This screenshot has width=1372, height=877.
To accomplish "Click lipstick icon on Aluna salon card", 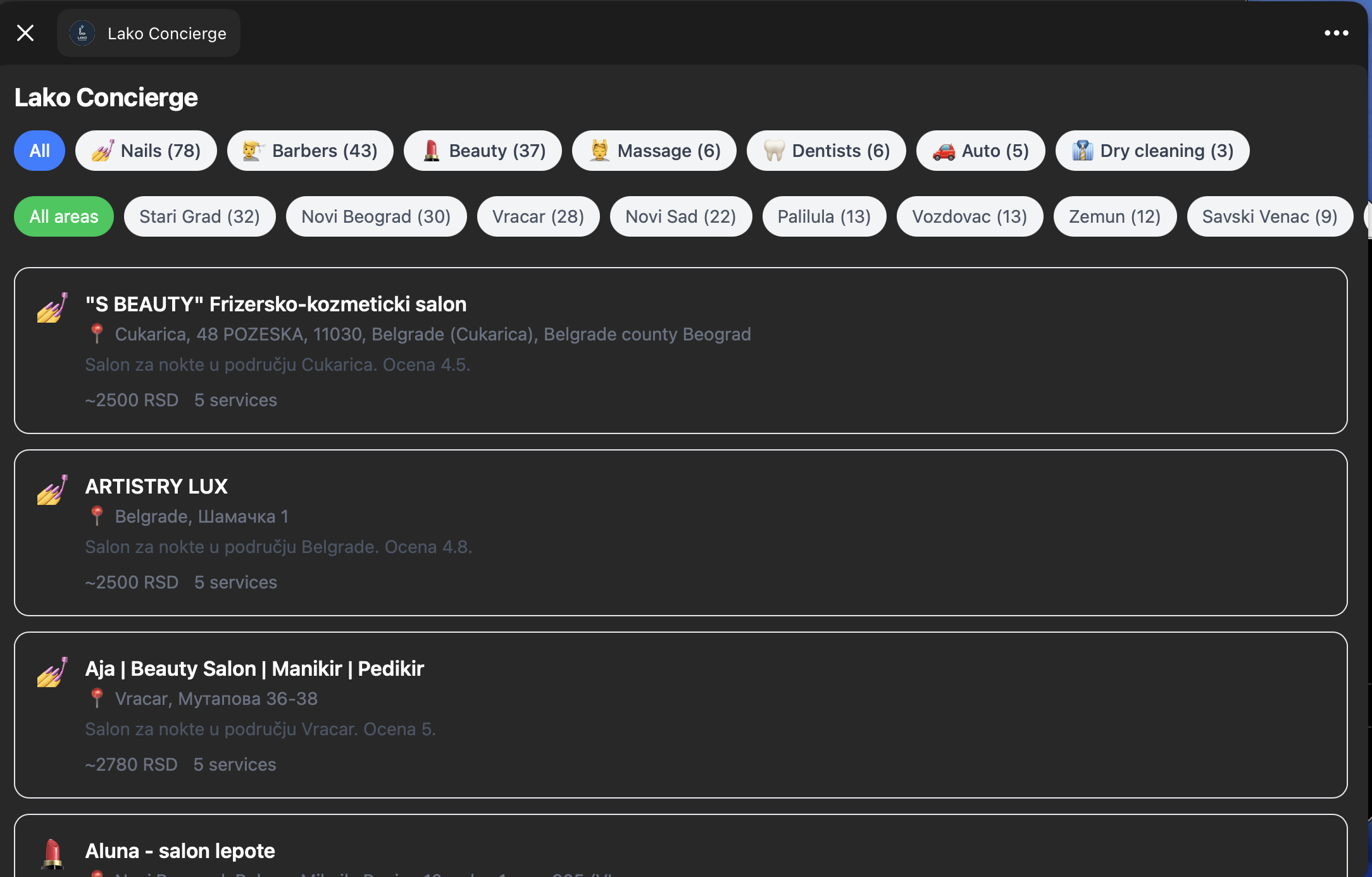I will pos(53,854).
